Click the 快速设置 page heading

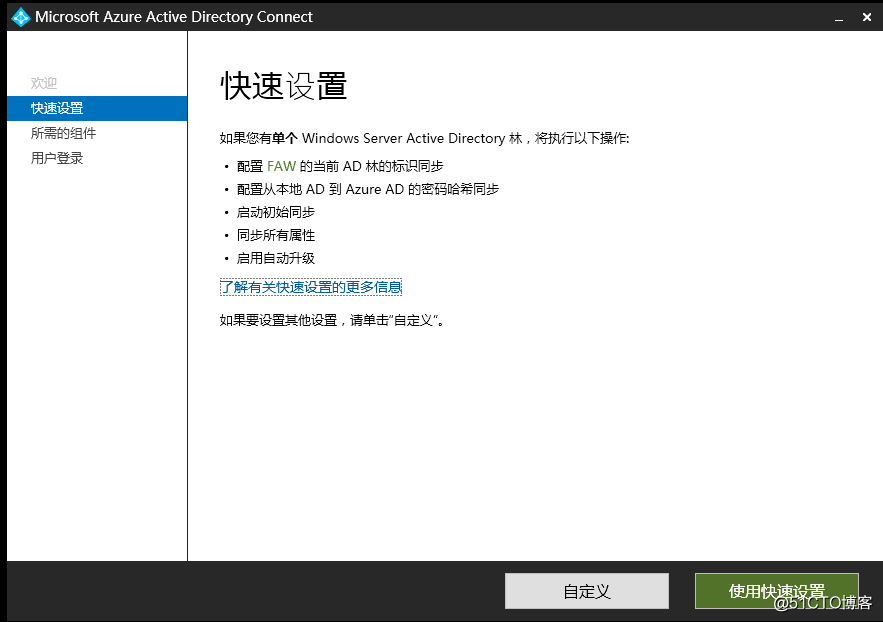click(283, 86)
